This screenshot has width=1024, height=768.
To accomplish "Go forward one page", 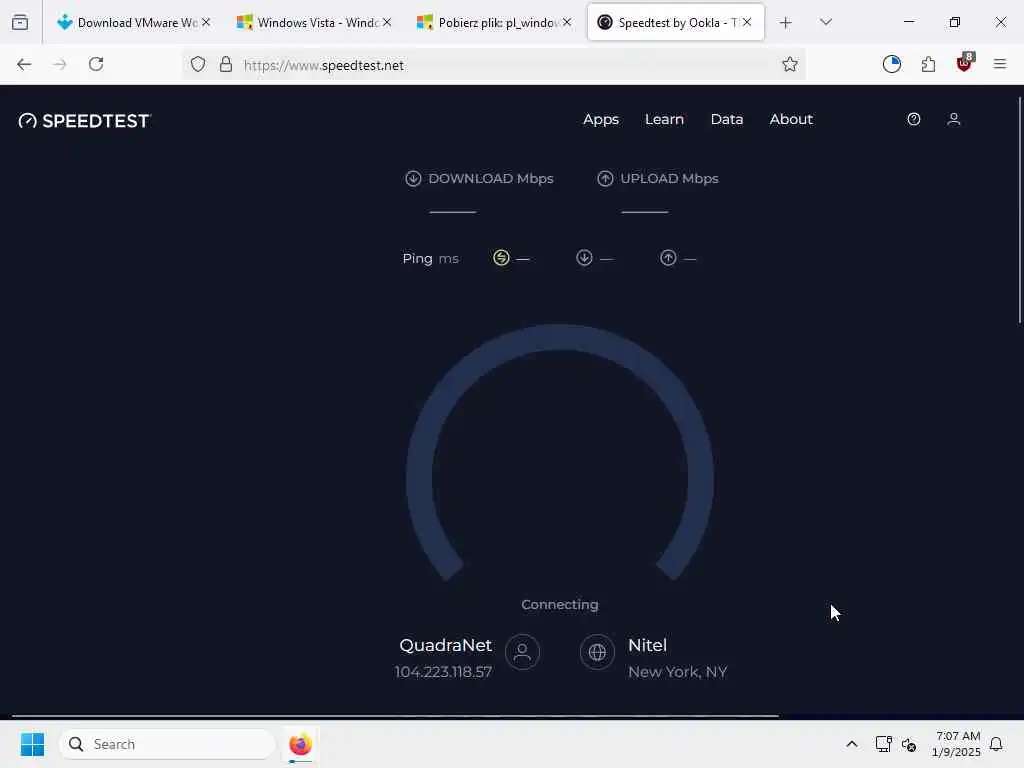I will point(60,64).
